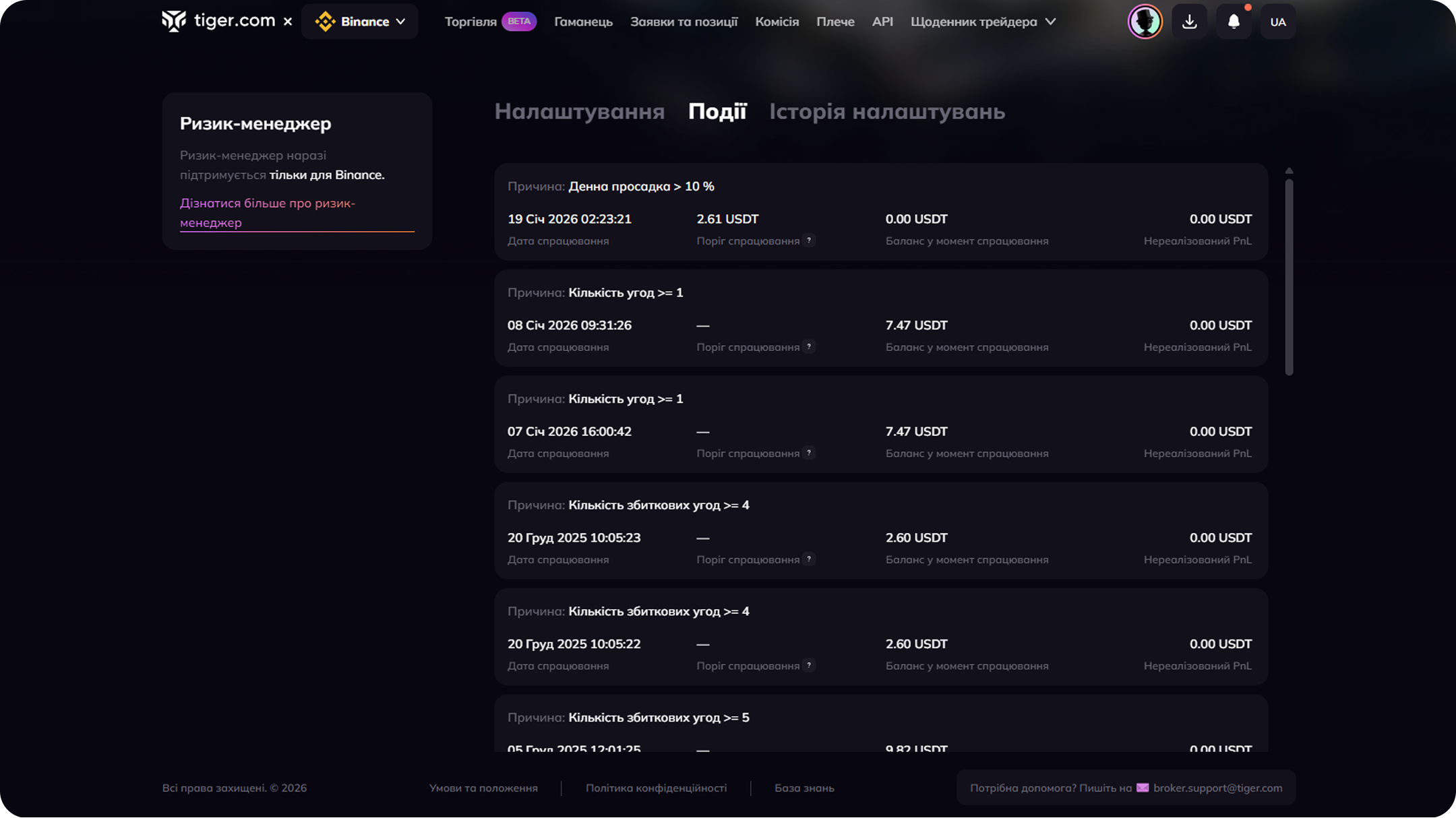Click the Дізнатися більше про ризик-менеджер link
The image size is (1456, 818).
click(267, 212)
